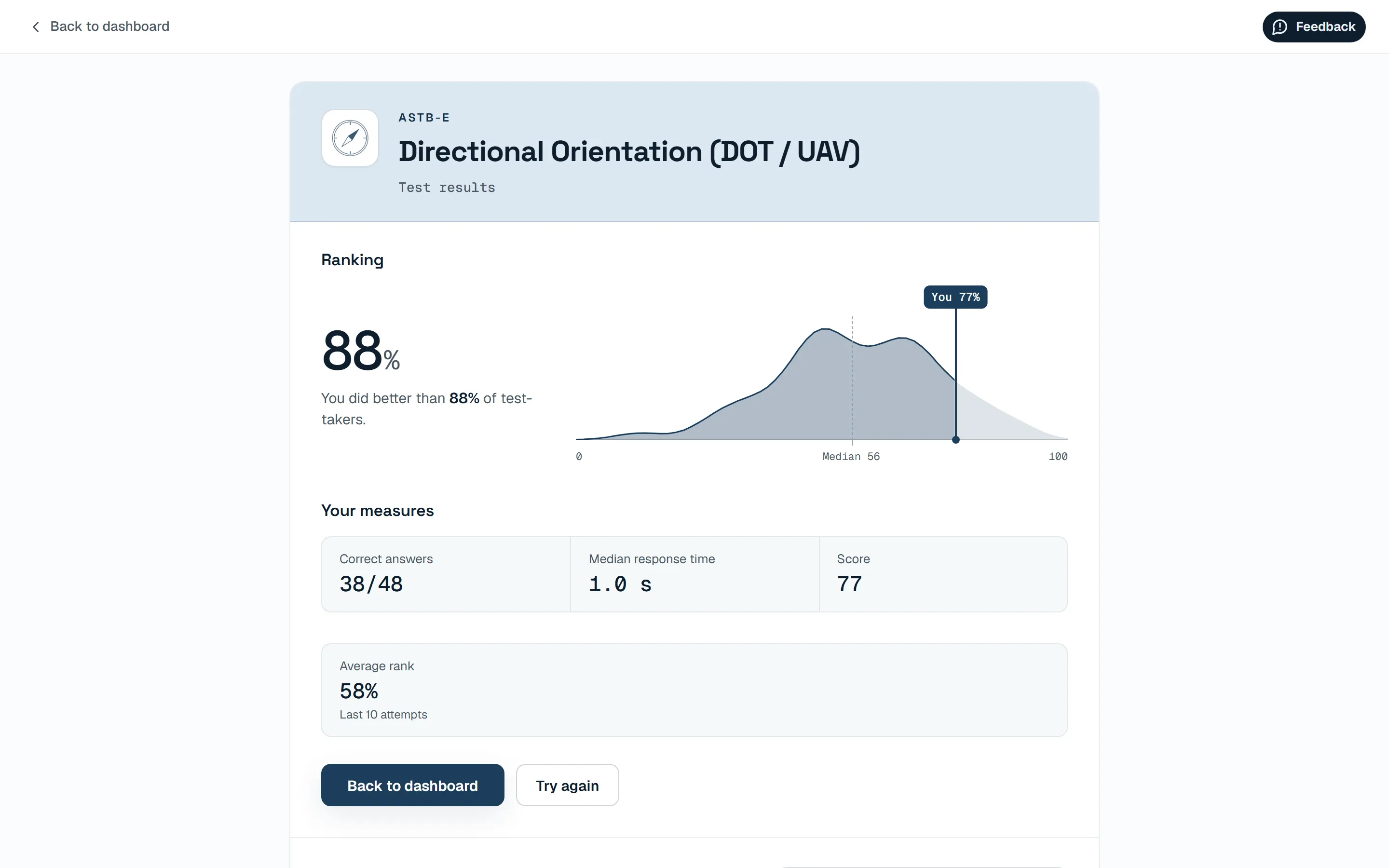Click the 'ASTB-E' label
The height and width of the screenshot is (868, 1389).
[x=424, y=118]
